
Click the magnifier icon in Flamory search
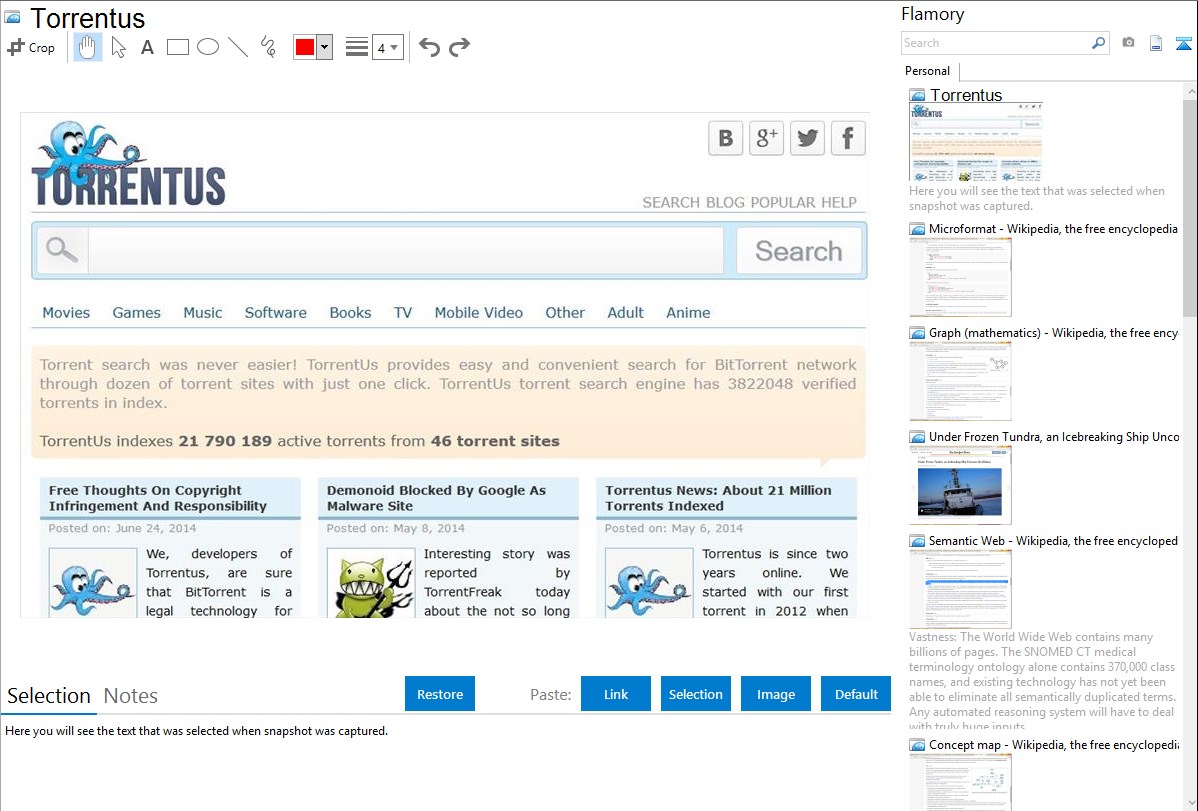1098,43
